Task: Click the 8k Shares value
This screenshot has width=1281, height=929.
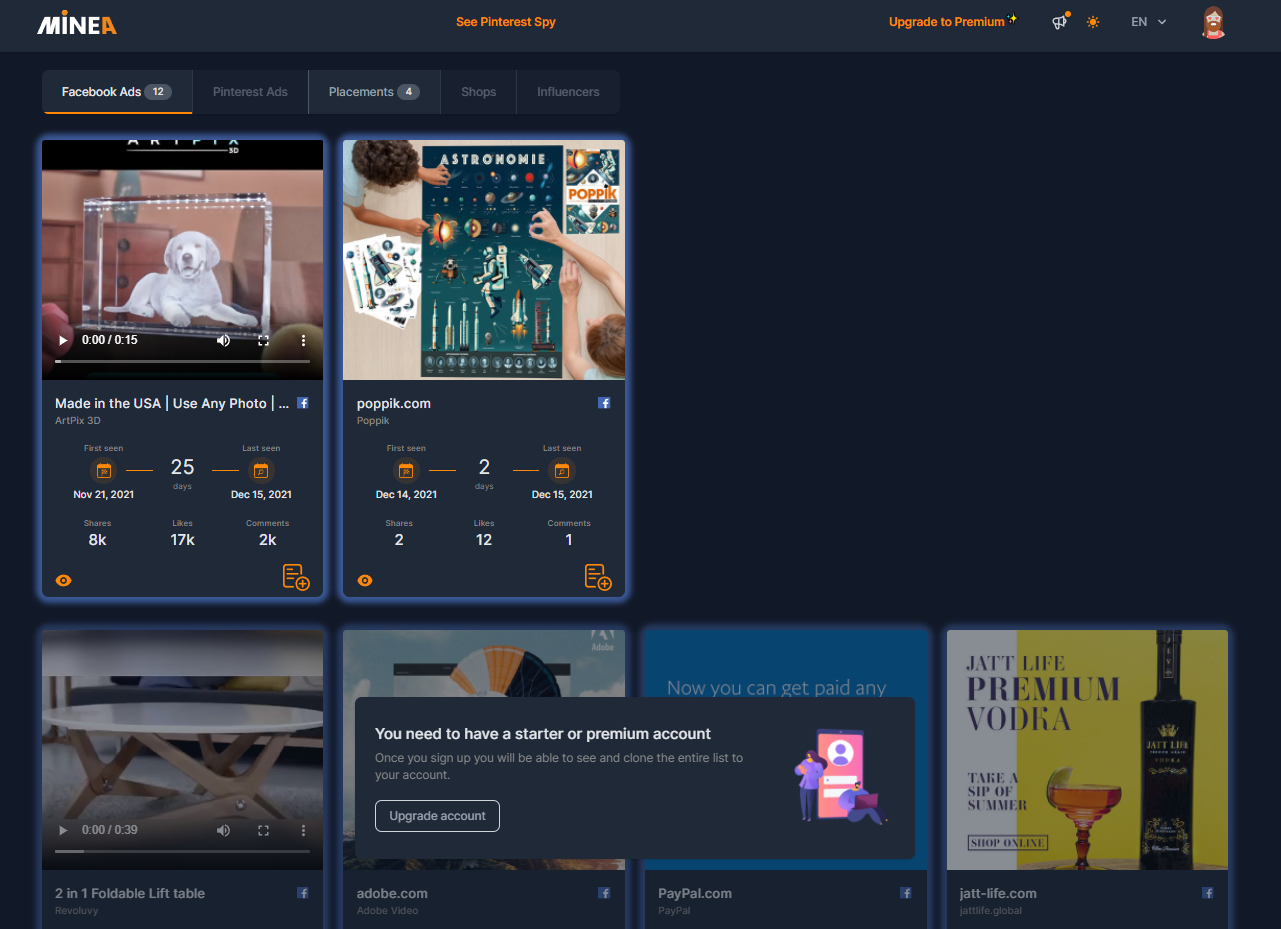Action: coord(97,540)
